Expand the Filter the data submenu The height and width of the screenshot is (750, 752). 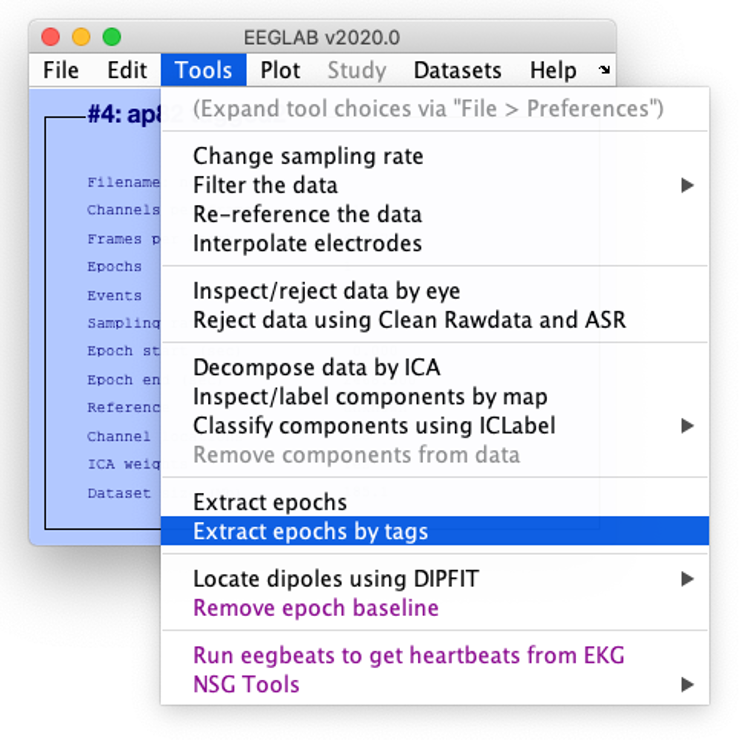[265, 185]
